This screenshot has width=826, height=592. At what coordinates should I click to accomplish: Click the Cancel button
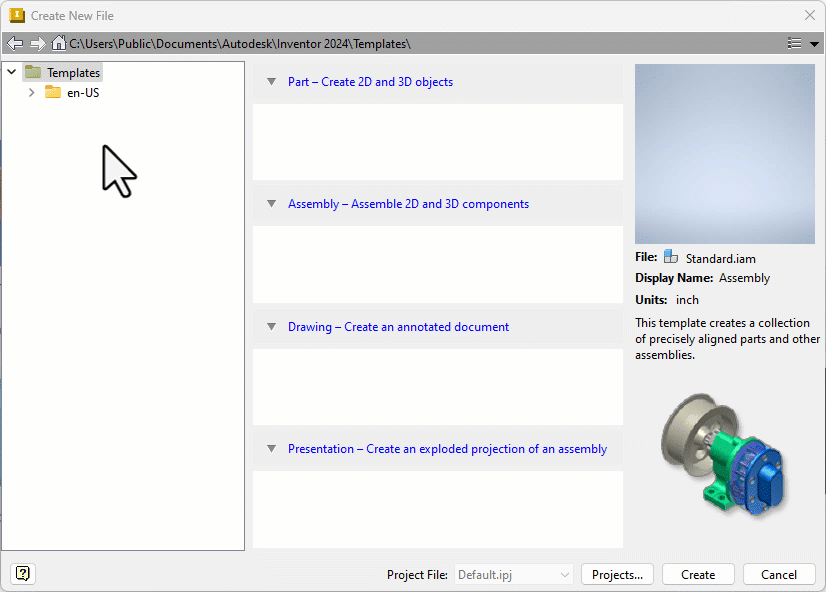click(779, 575)
